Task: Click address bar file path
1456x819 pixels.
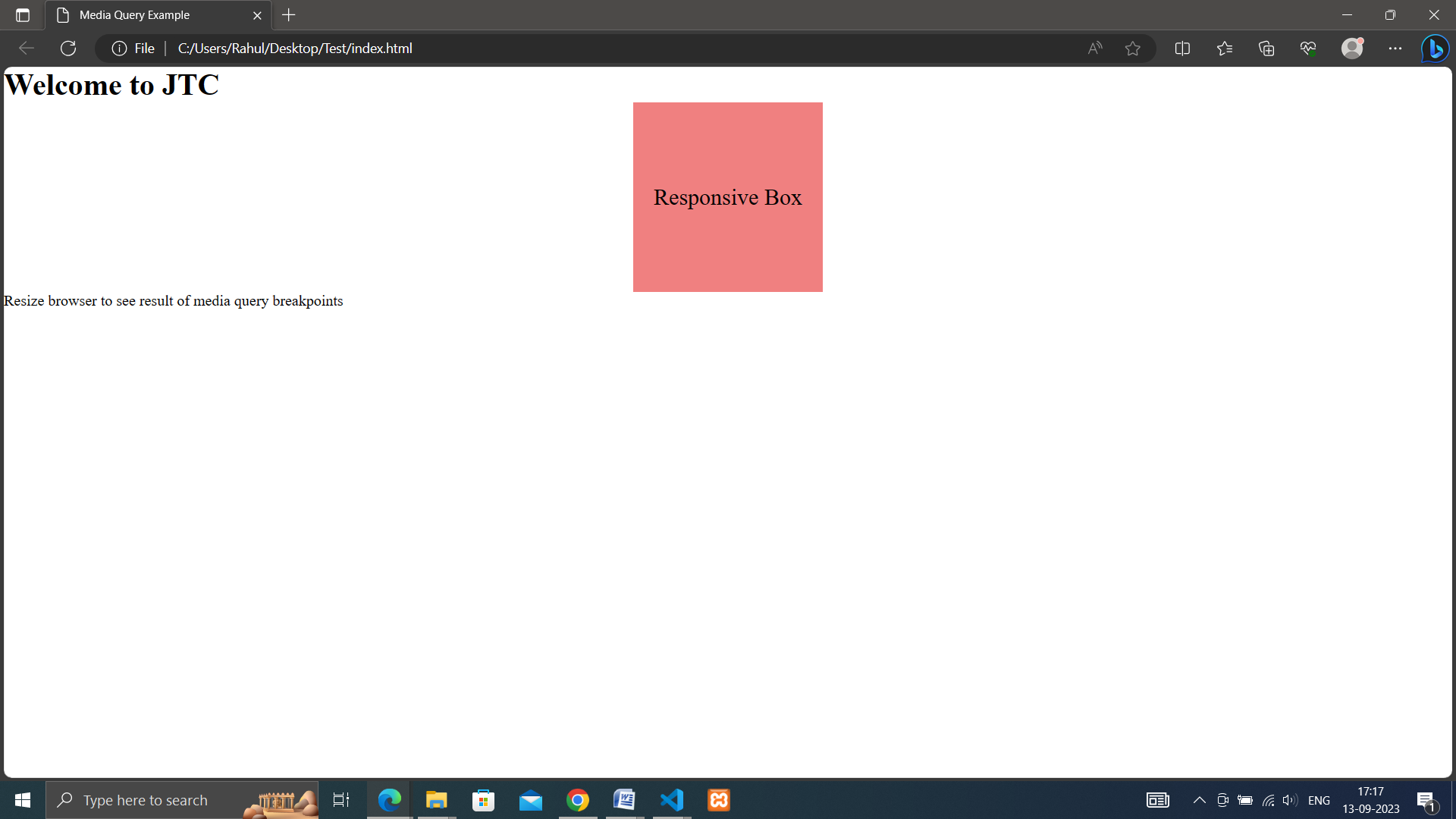Action: (295, 49)
